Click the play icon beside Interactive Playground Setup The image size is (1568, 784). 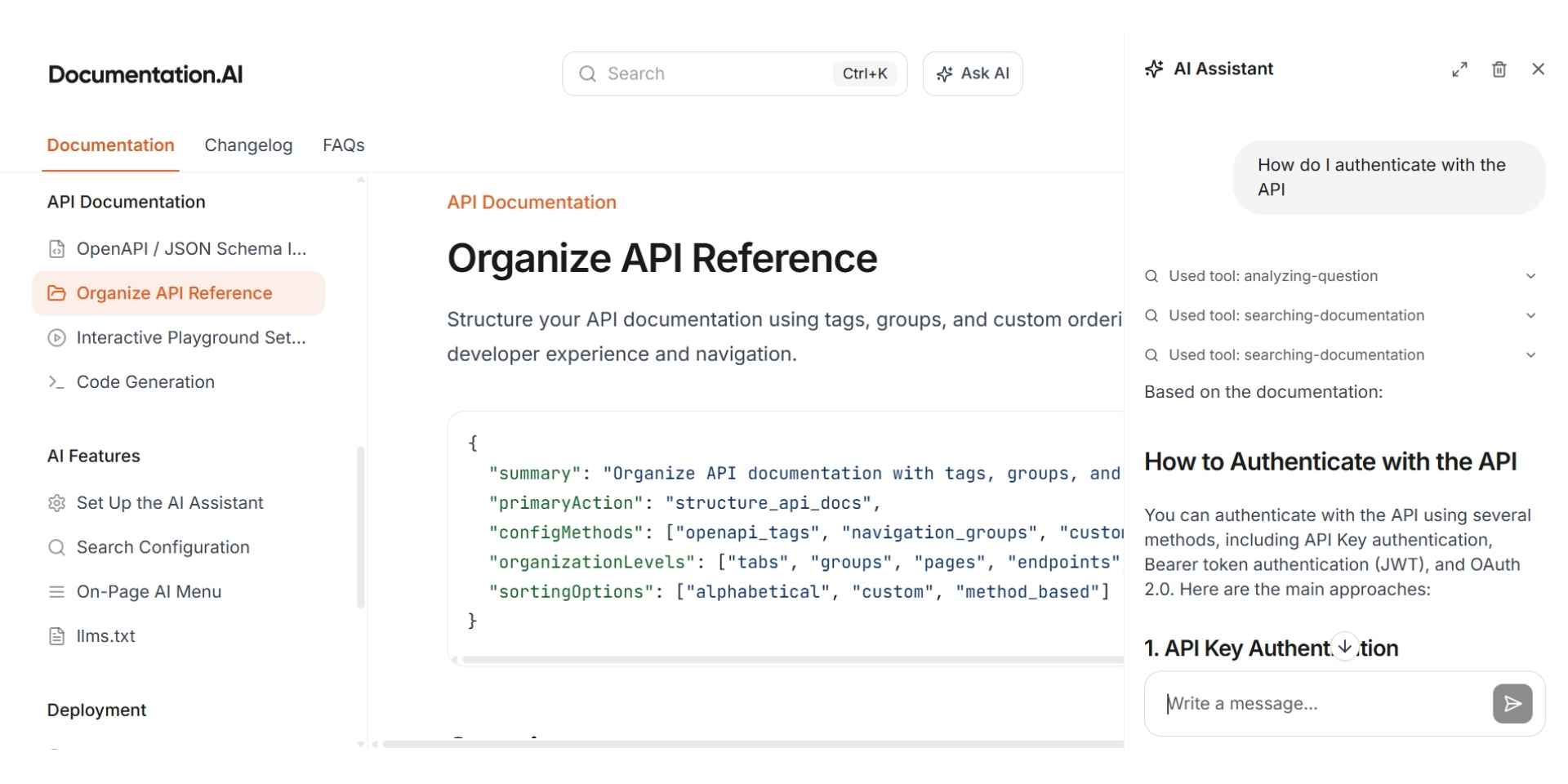56,337
